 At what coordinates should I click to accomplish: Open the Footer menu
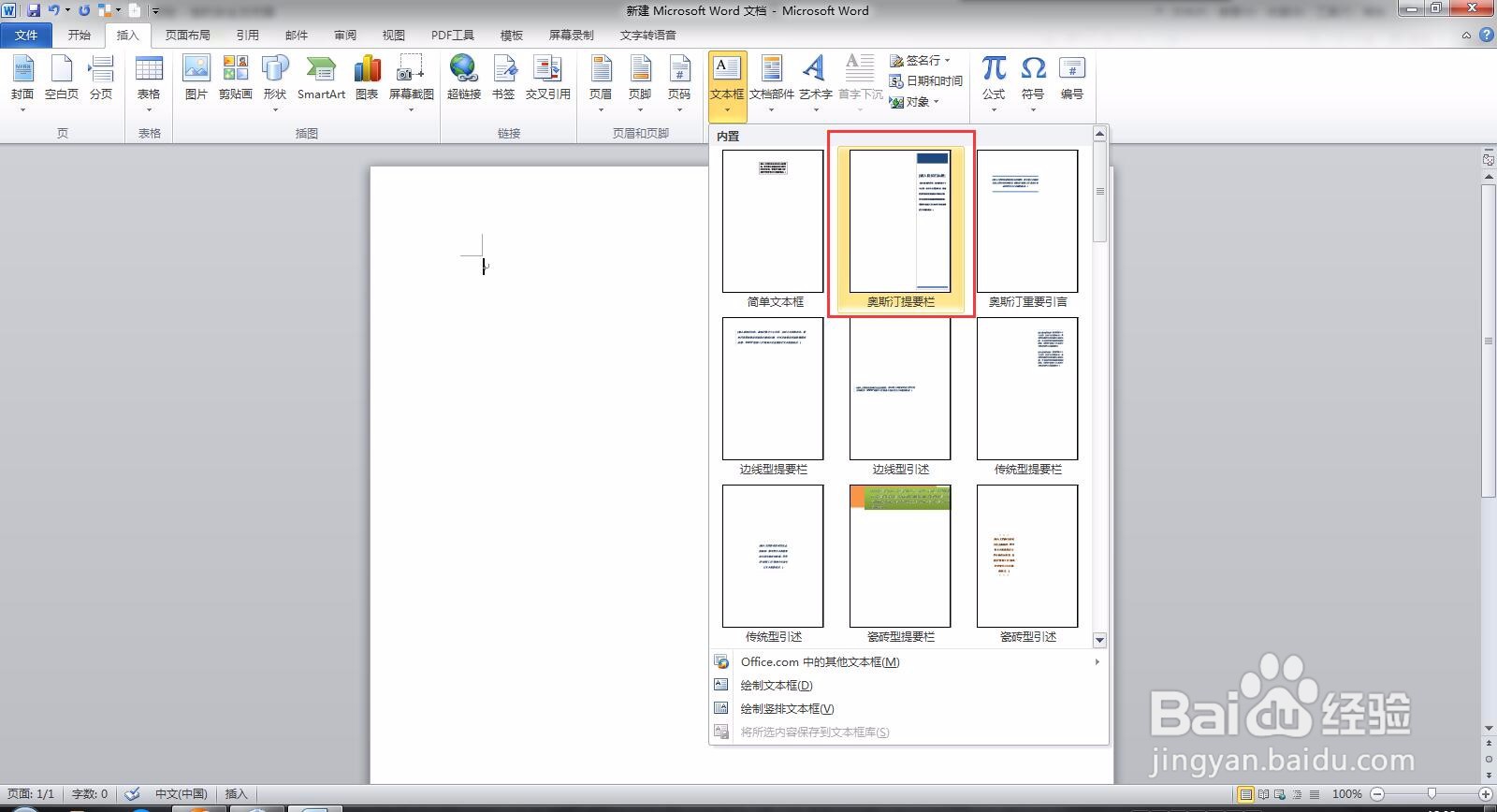click(x=640, y=82)
